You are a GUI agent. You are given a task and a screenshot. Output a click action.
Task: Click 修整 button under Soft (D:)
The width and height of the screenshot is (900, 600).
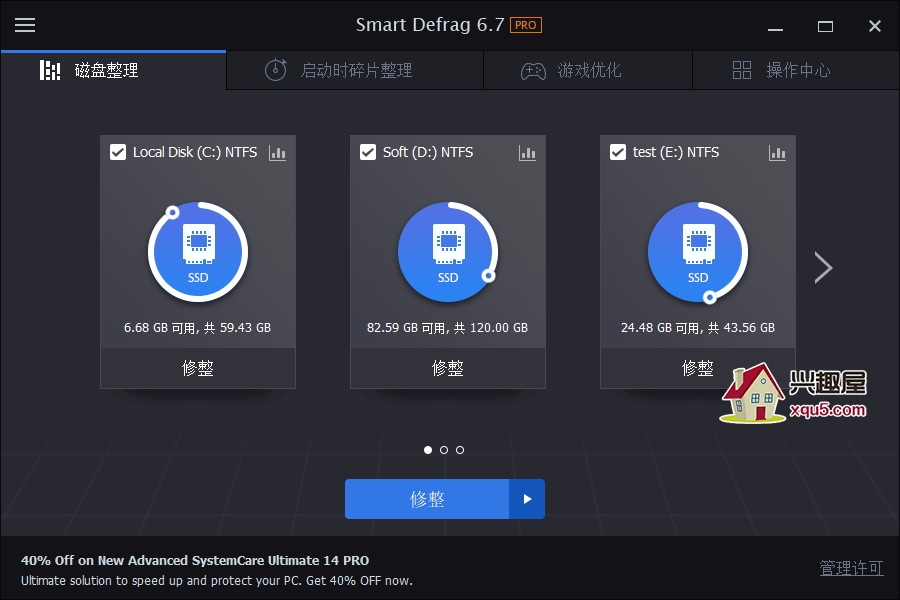(x=448, y=368)
